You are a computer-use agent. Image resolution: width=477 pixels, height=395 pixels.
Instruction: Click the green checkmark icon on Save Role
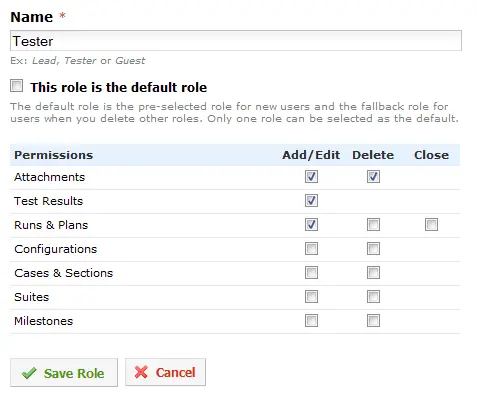[29, 373]
